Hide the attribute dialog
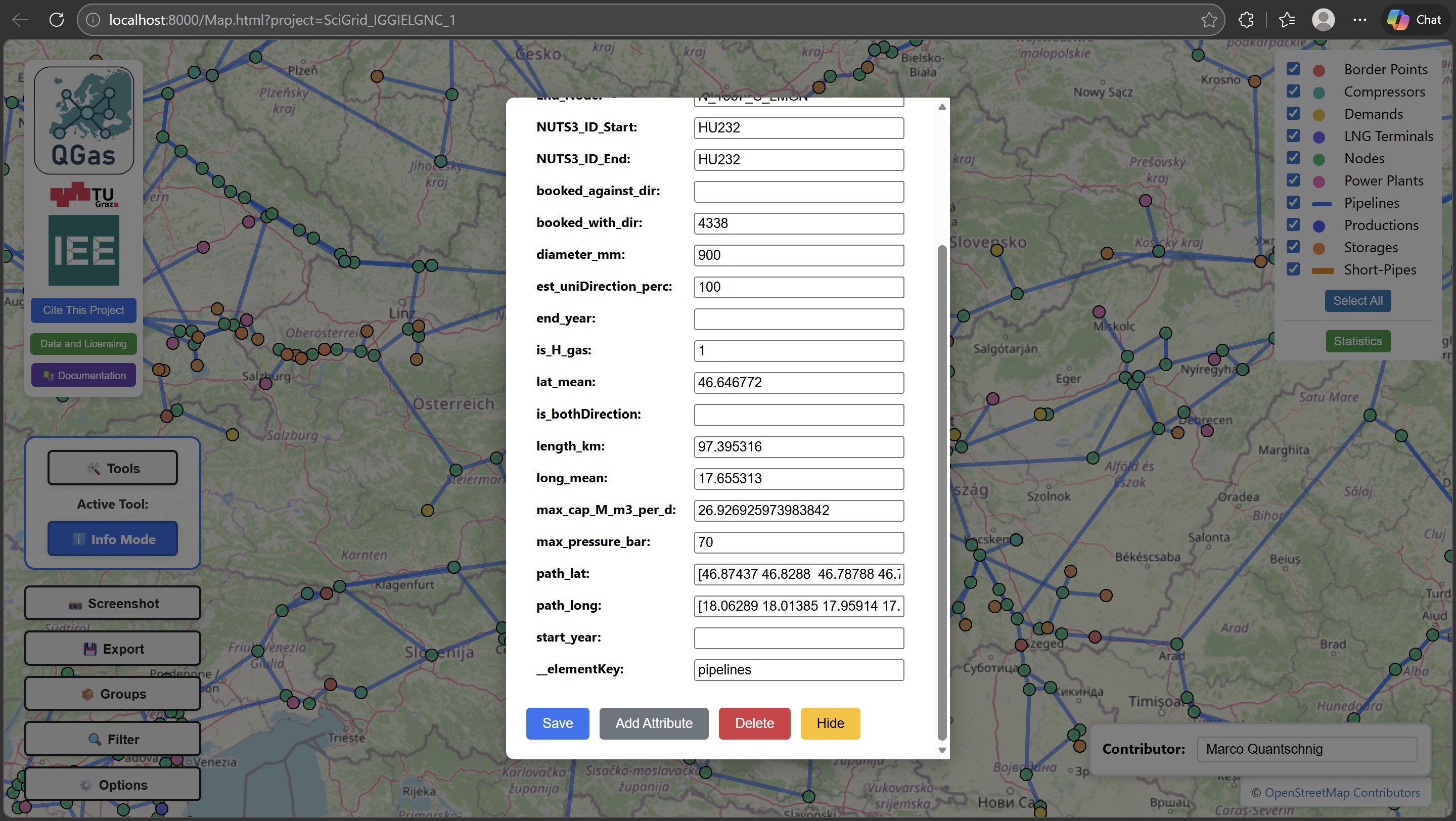Viewport: 1456px width, 821px height. point(830,723)
